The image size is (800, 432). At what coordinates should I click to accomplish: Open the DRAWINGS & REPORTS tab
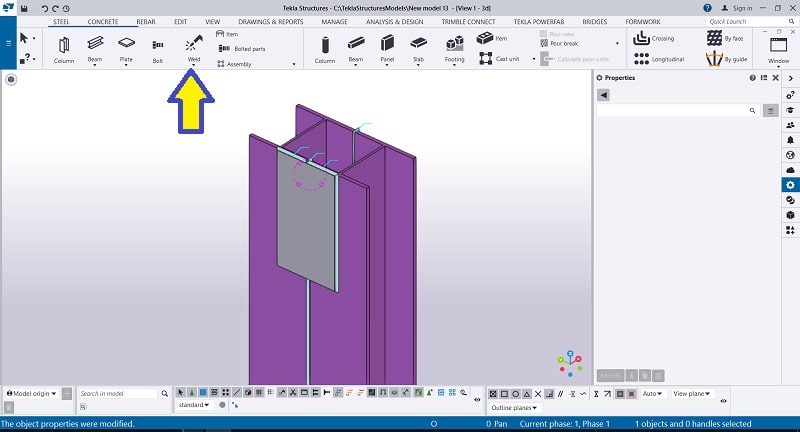(x=273, y=21)
